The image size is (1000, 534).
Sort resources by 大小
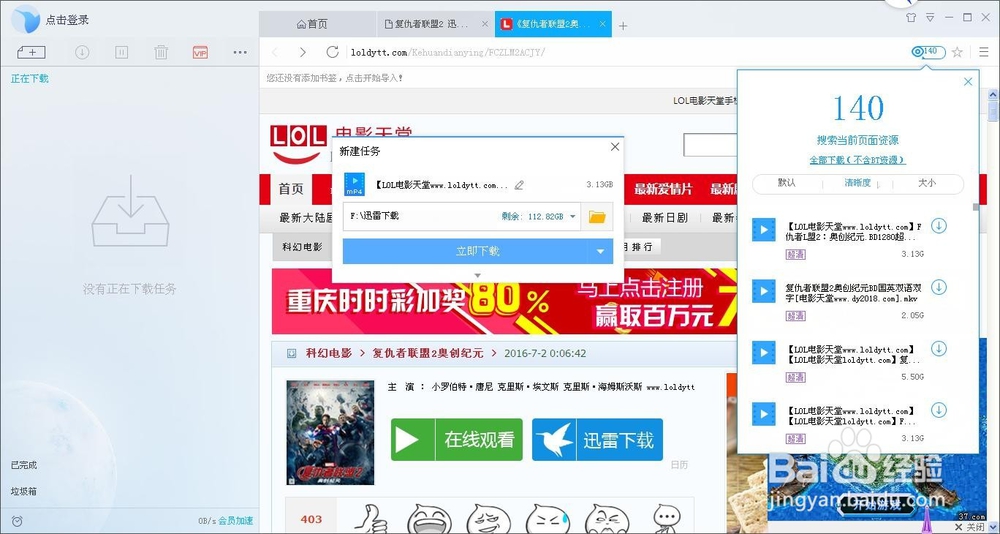pos(927,183)
